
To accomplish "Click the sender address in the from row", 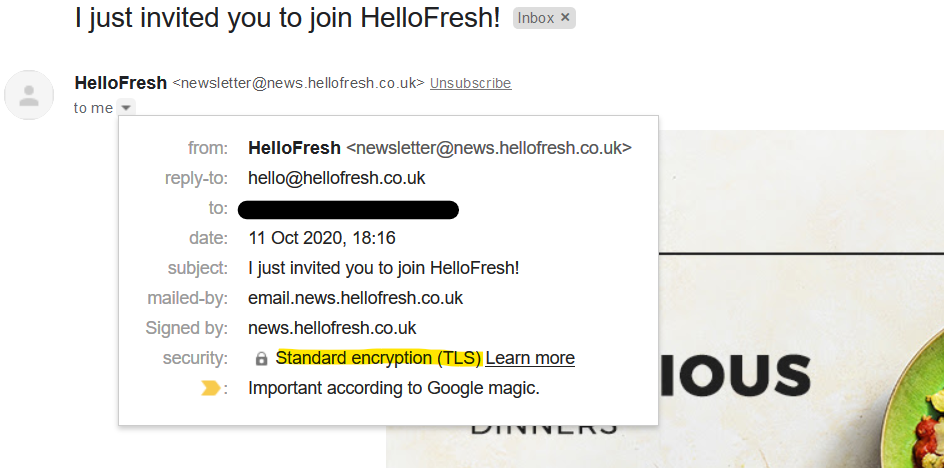I will point(489,148).
